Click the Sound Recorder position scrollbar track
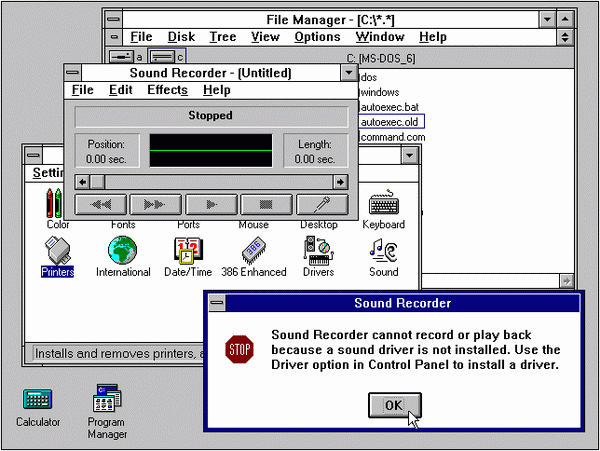This screenshot has height=451, width=600. tap(210, 181)
